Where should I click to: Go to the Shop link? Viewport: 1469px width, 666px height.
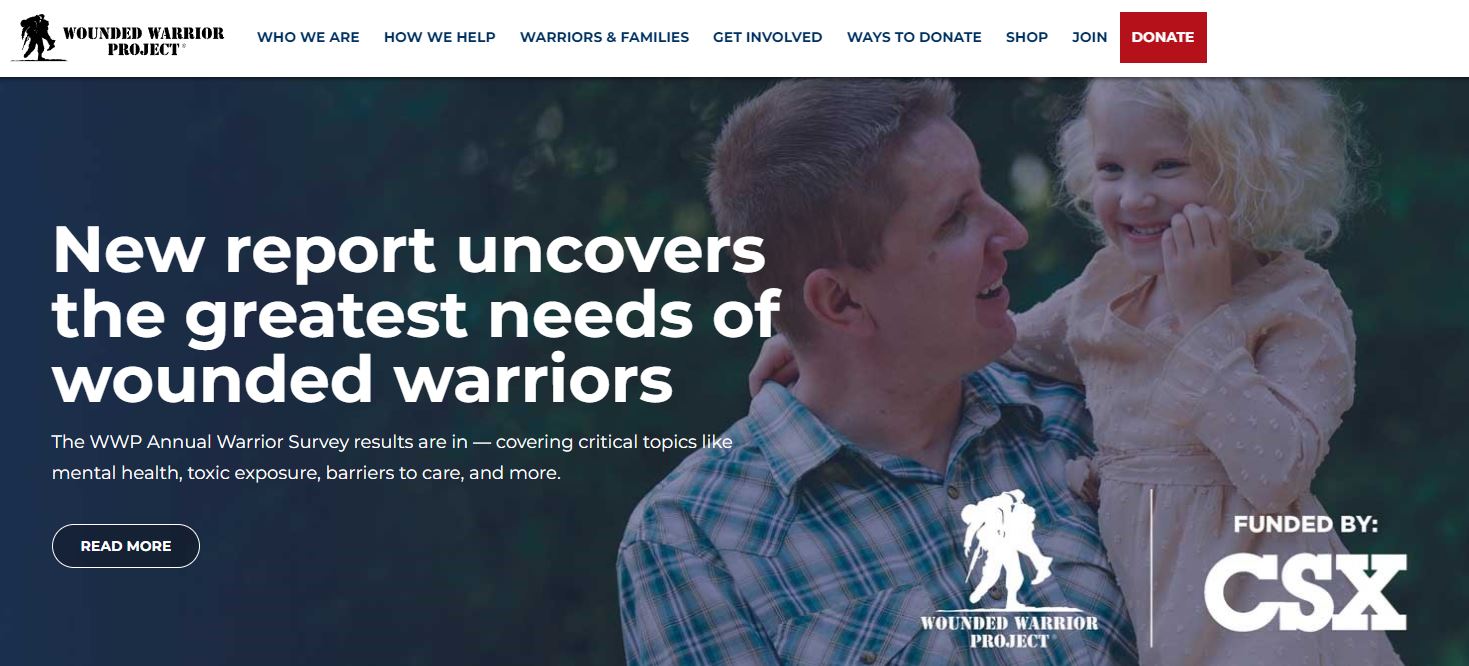pos(1027,37)
